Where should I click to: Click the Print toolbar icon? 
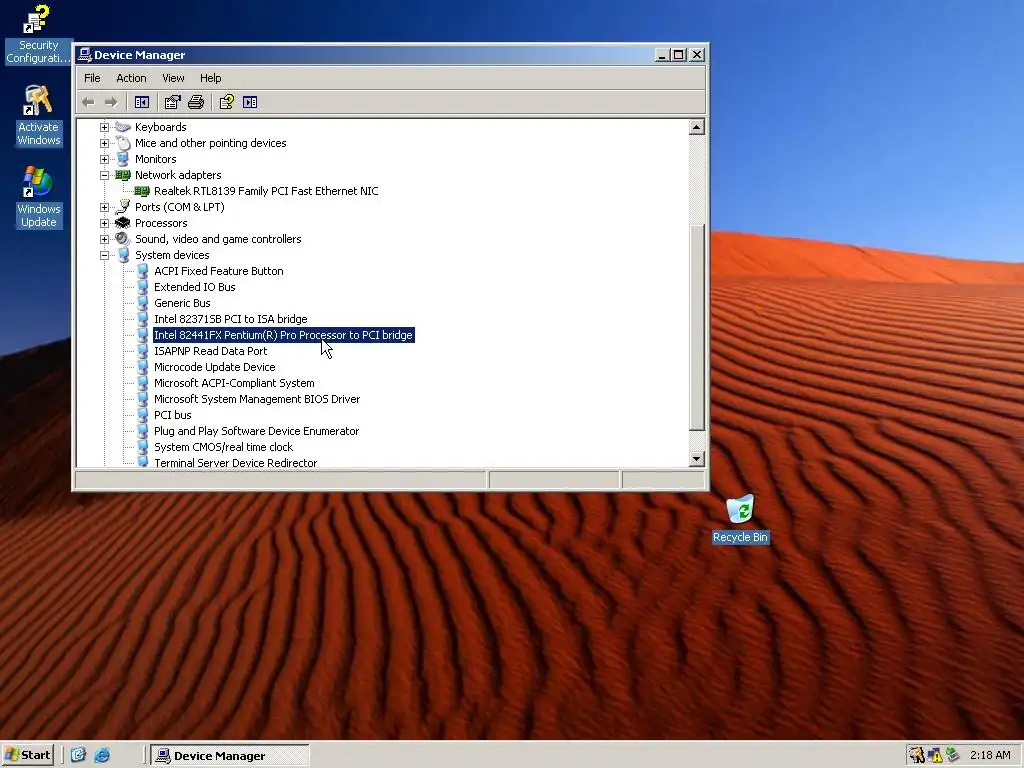[x=196, y=102]
